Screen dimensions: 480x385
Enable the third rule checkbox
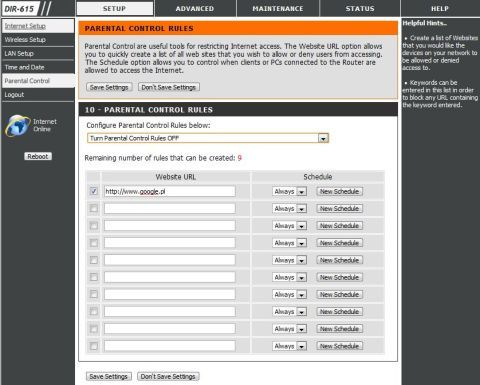(x=94, y=226)
